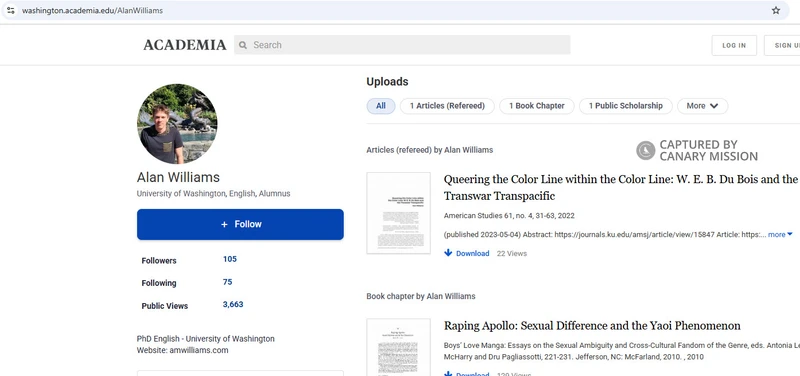800x376 pixels.
Task: Click the search magnifier icon
Action: click(x=243, y=45)
